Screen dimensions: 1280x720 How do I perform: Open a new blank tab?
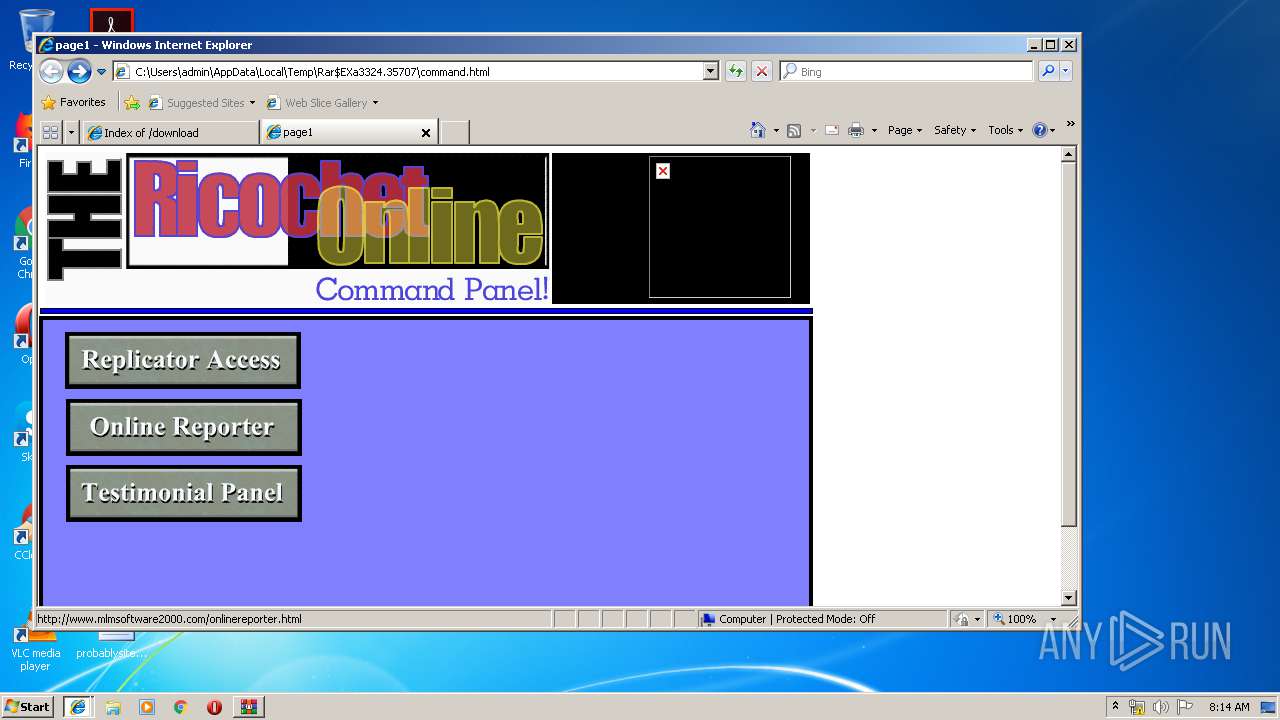coord(455,132)
